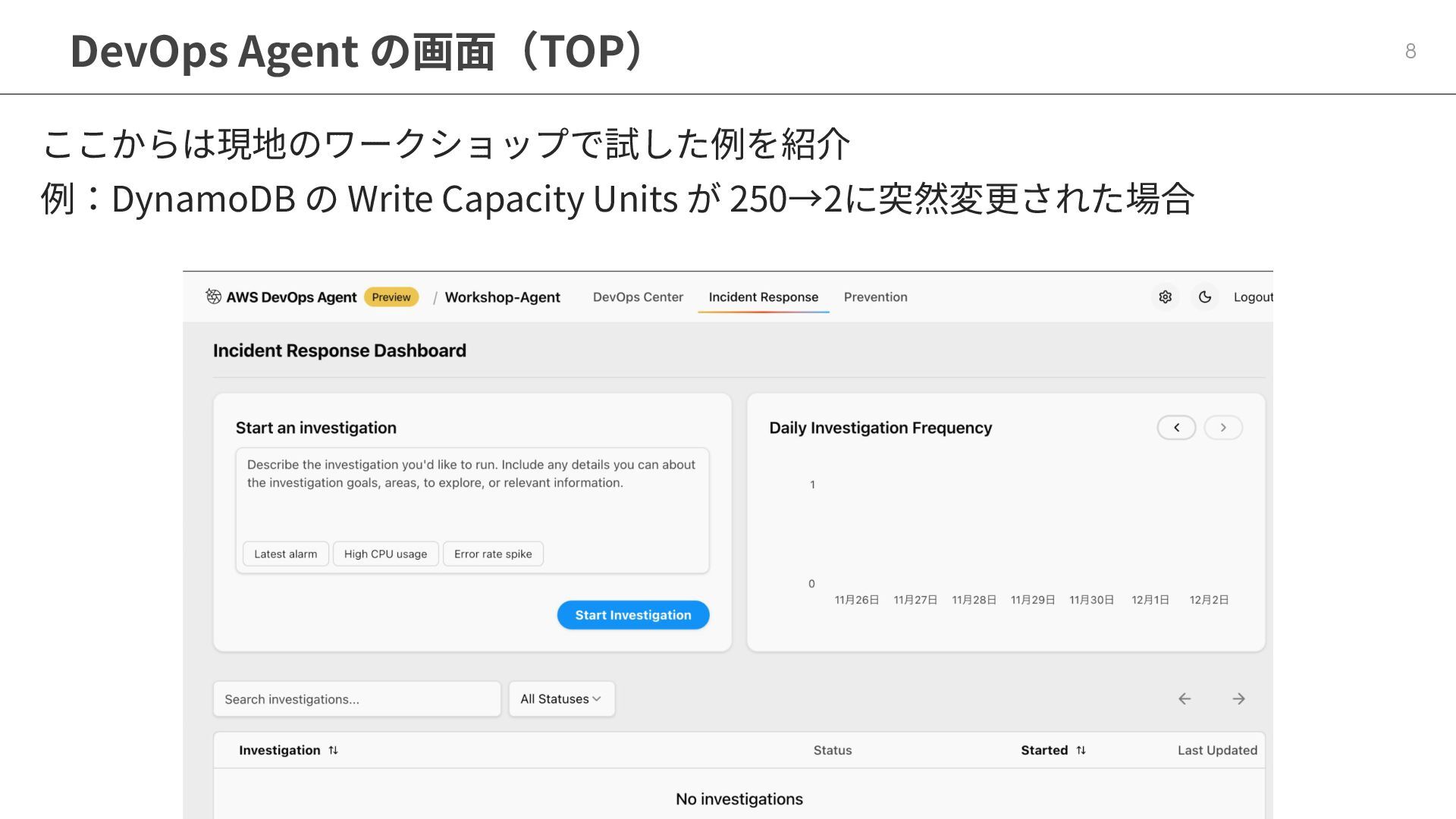Click left arrow for previous investigations page
Image resolution: width=1456 pixels, height=819 pixels.
1185,699
